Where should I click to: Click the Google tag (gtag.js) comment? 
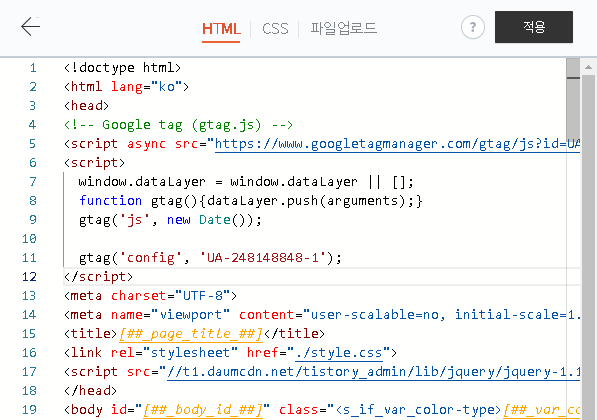[178, 125]
